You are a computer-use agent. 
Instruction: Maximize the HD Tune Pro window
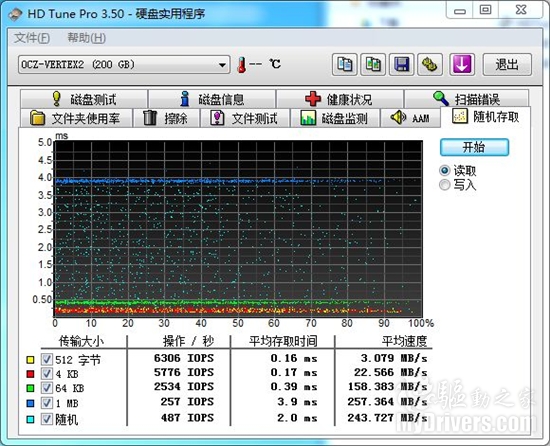point(485,11)
